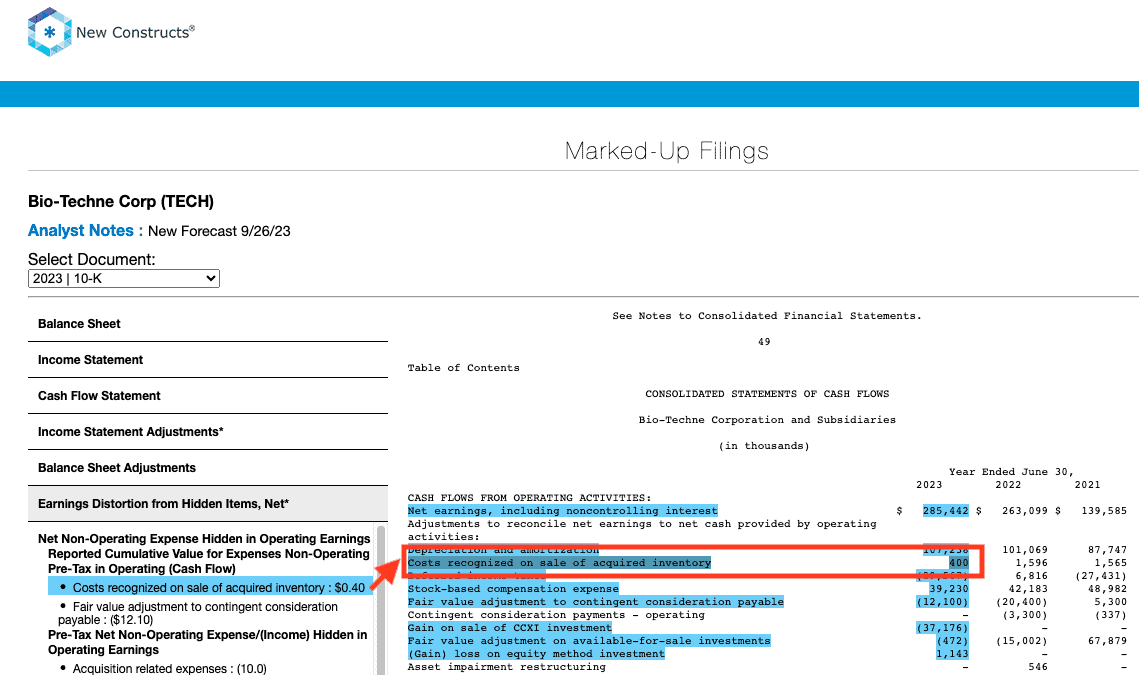The image size is (1139, 675).
Task: Click the sidebar panel vertical scrollbar
Action: tap(381, 599)
